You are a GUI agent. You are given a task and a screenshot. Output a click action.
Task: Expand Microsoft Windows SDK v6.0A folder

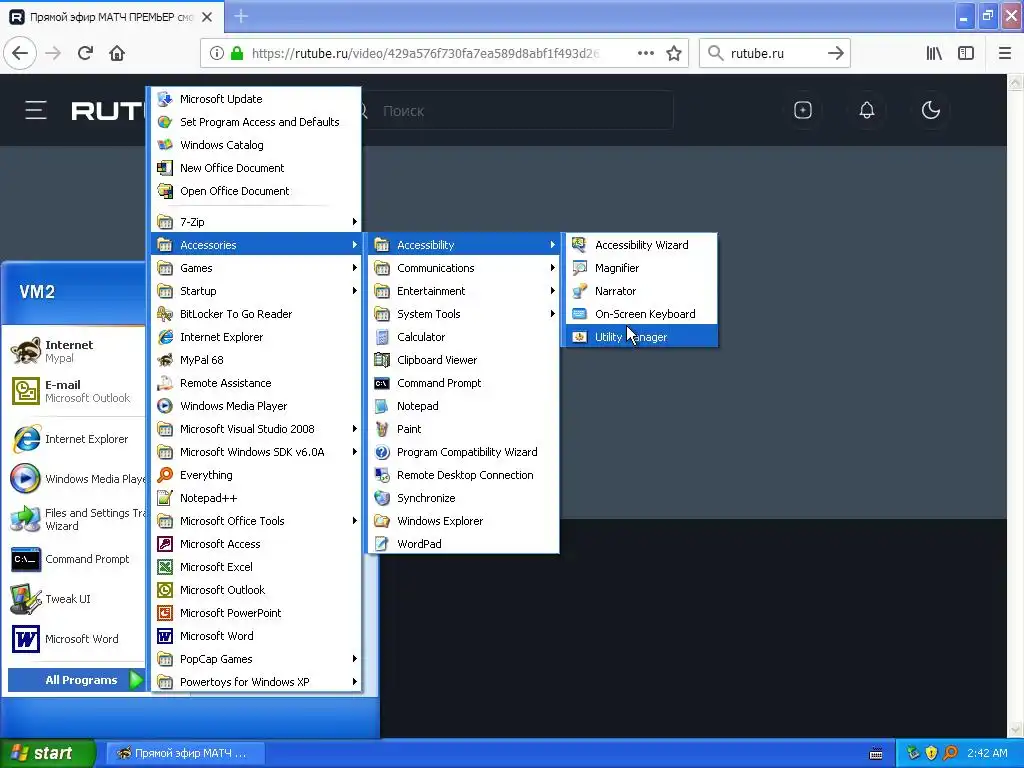256,452
